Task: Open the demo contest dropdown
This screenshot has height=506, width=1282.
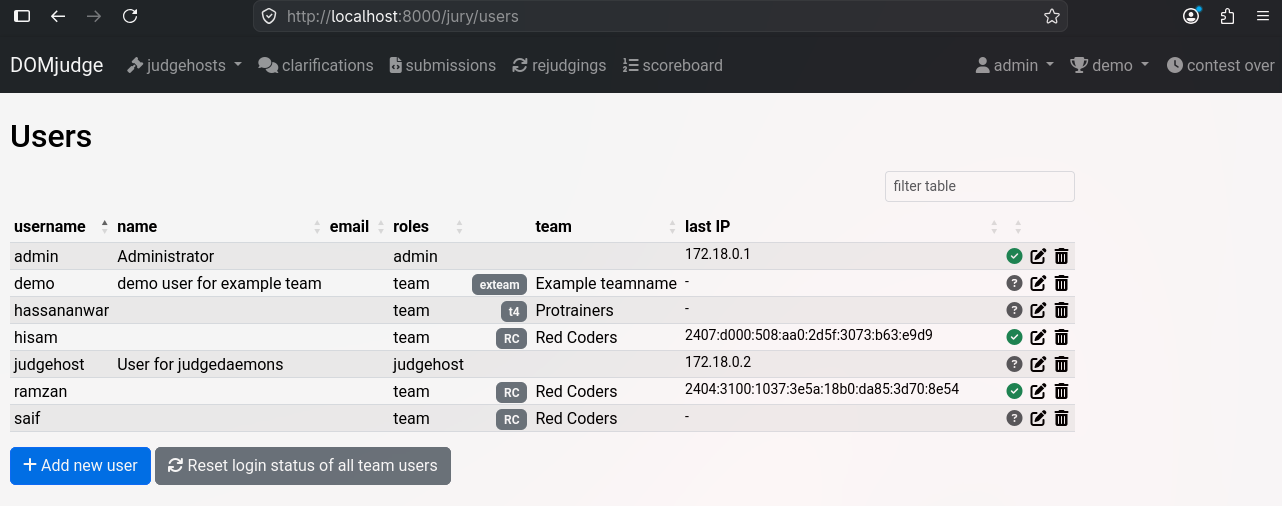Action: click(1110, 65)
